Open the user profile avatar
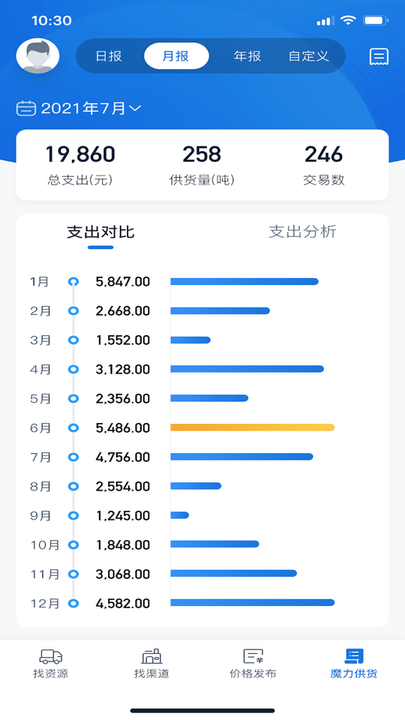The image size is (405, 720). click(38, 56)
